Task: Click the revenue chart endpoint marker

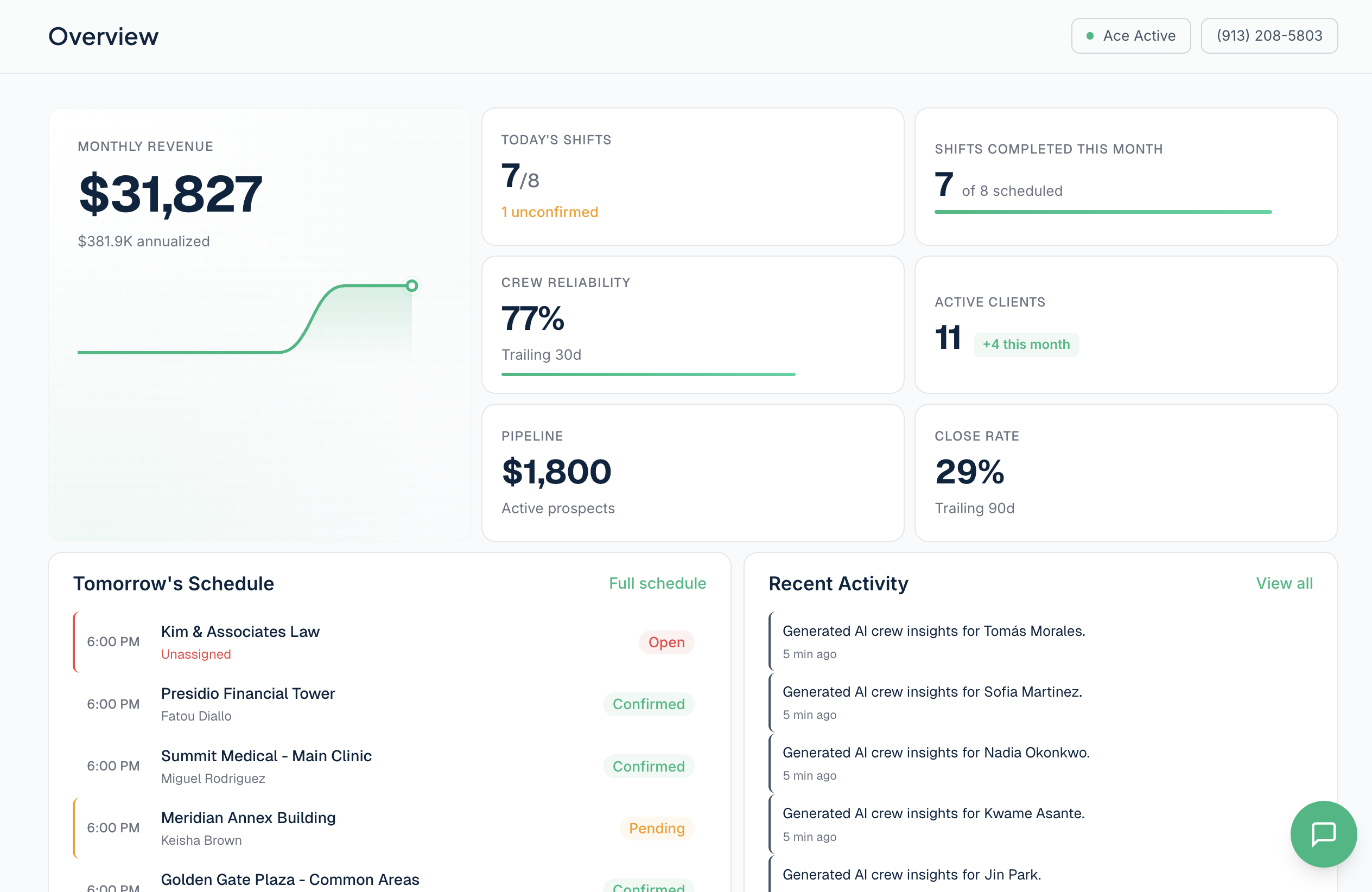Action: [x=411, y=285]
